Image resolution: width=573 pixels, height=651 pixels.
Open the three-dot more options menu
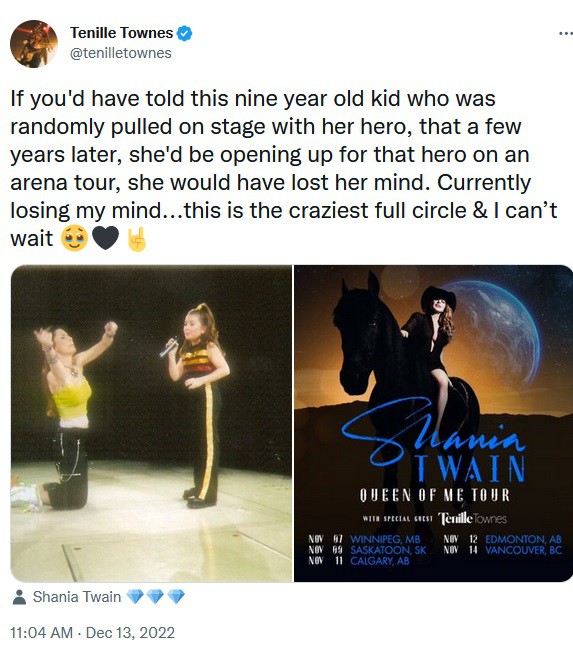click(566, 33)
